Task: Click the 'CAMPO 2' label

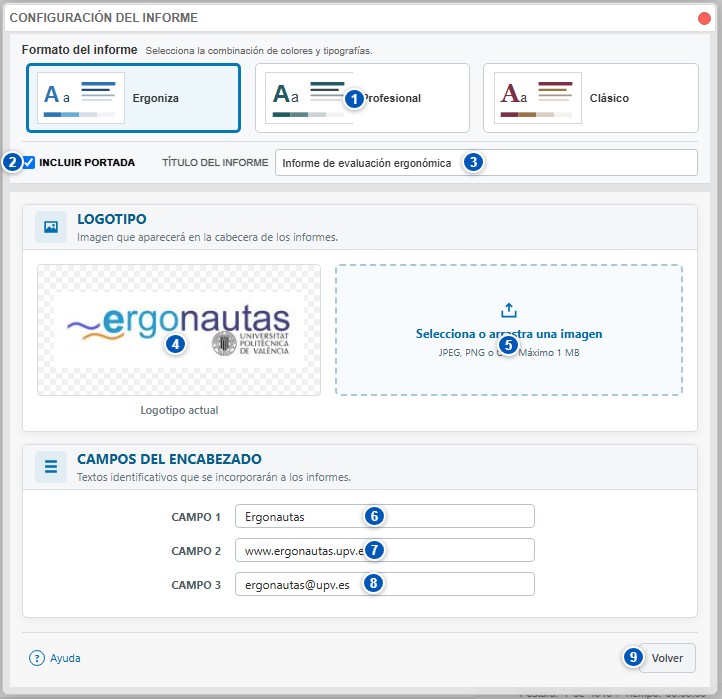Action: [196, 551]
